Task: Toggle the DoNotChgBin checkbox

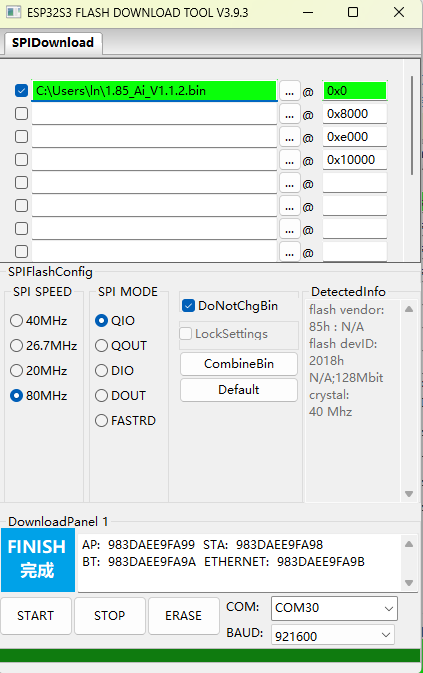Action: point(188,306)
